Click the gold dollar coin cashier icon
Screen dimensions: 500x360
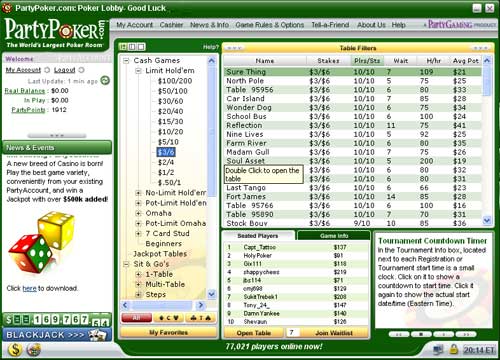[15, 349]
